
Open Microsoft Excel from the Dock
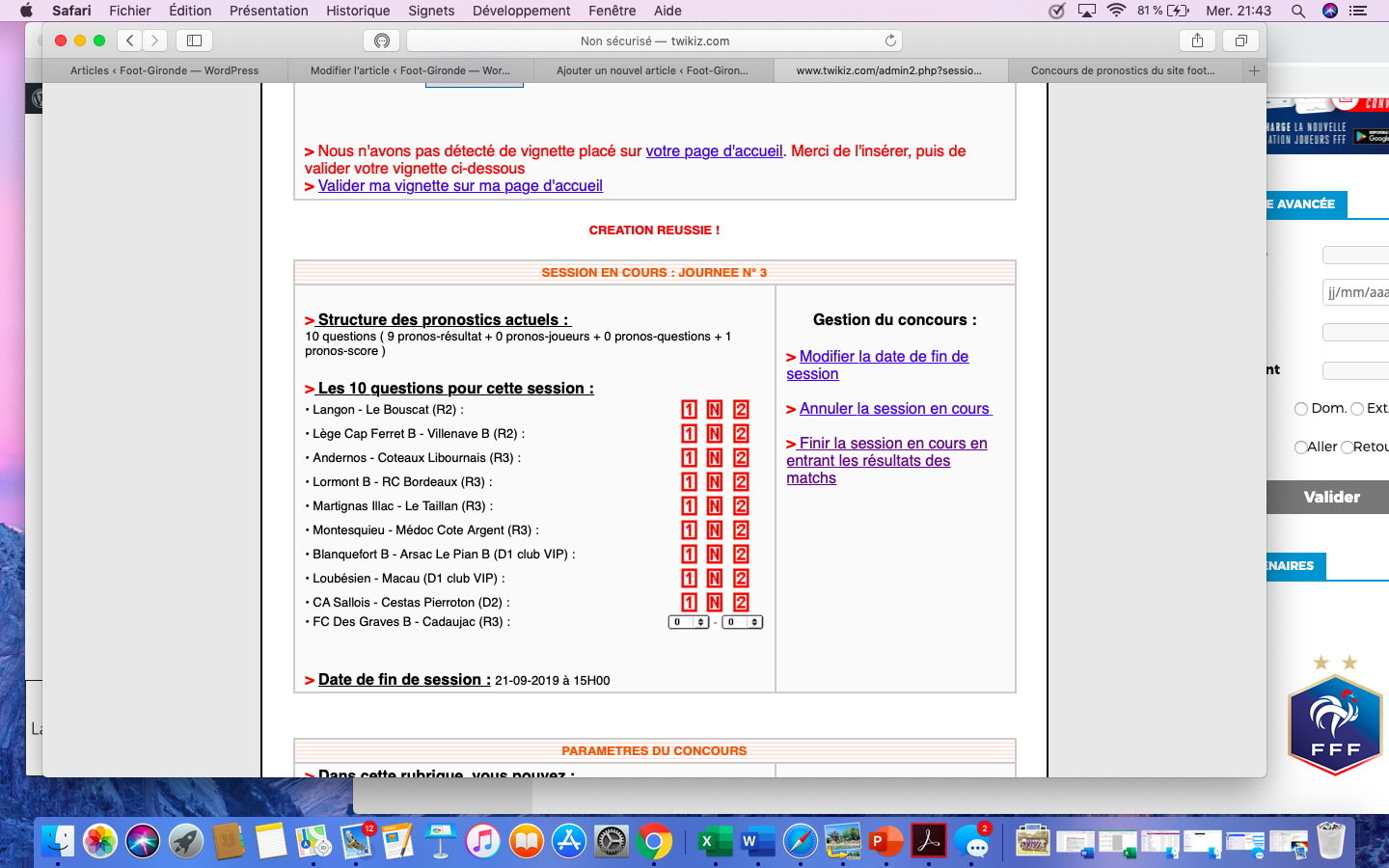(x=715, y=841)
